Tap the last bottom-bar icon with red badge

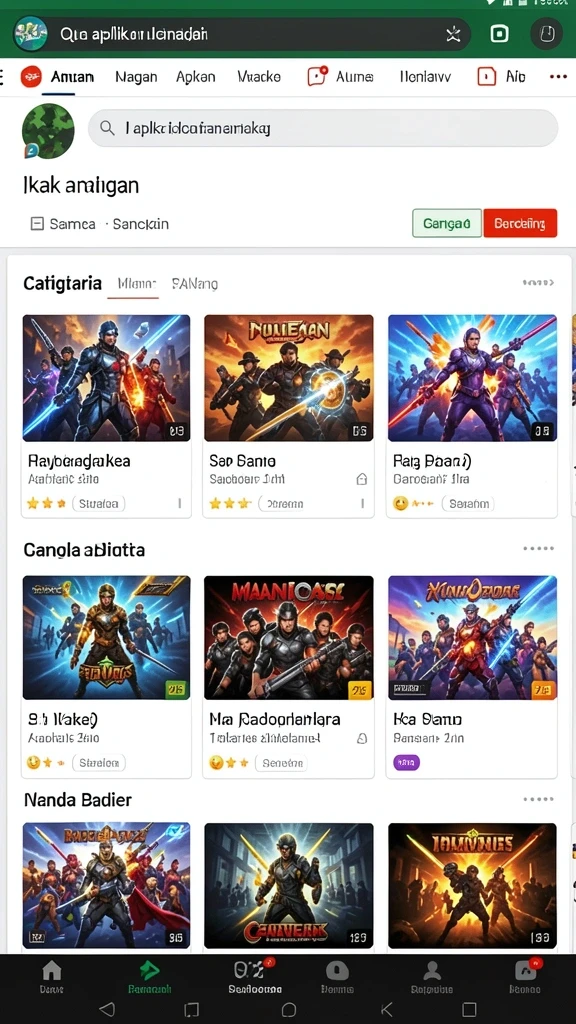click(x=526, y=970)
